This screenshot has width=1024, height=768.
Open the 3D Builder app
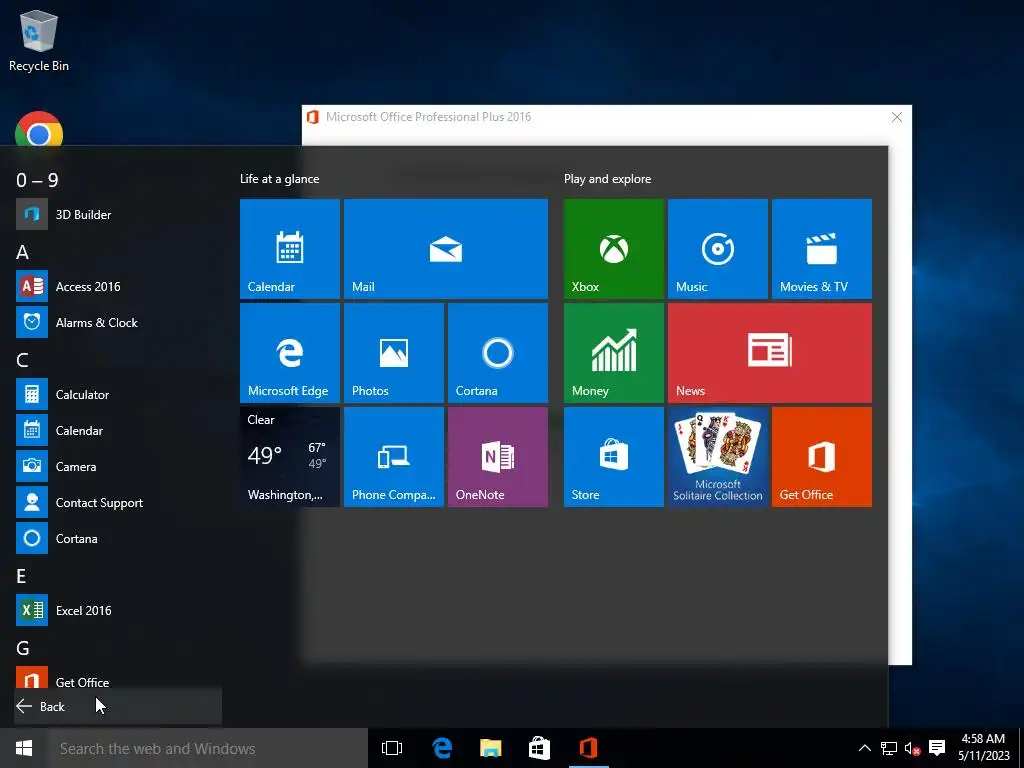tap(118, 214)
